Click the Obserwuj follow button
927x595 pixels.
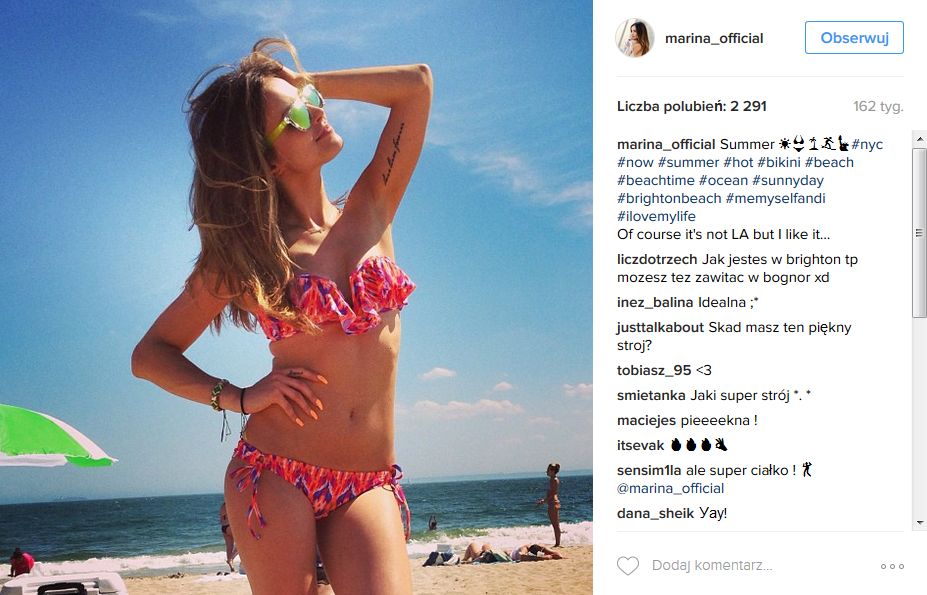854,38
